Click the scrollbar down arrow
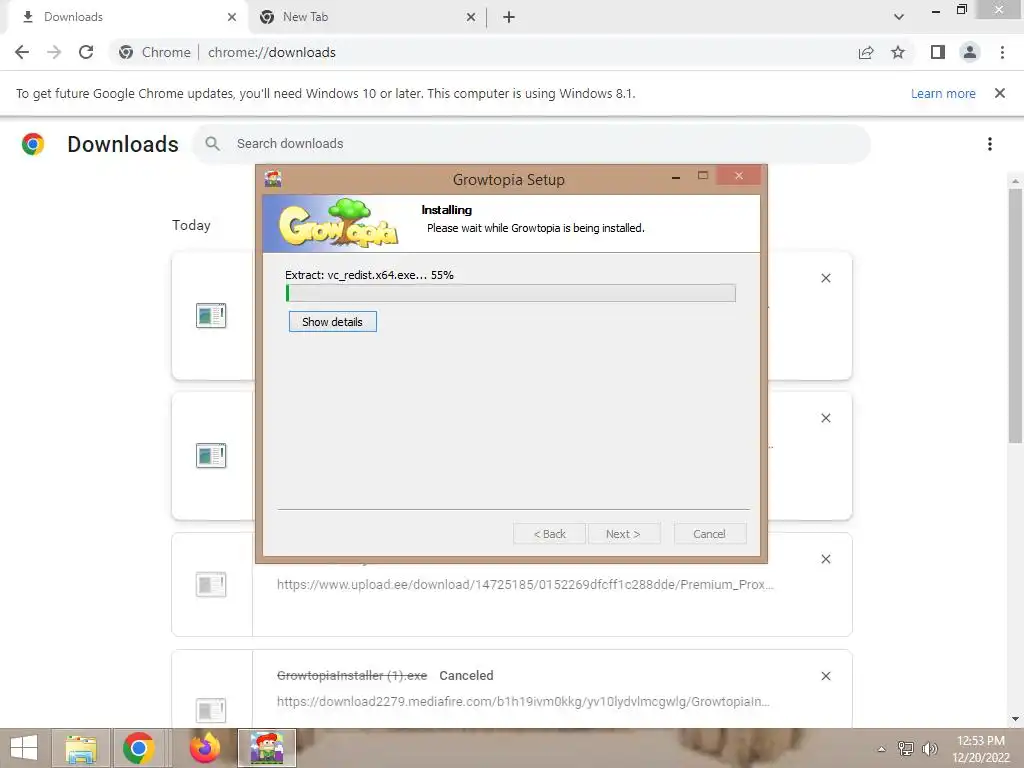 tap(1015, 719)
